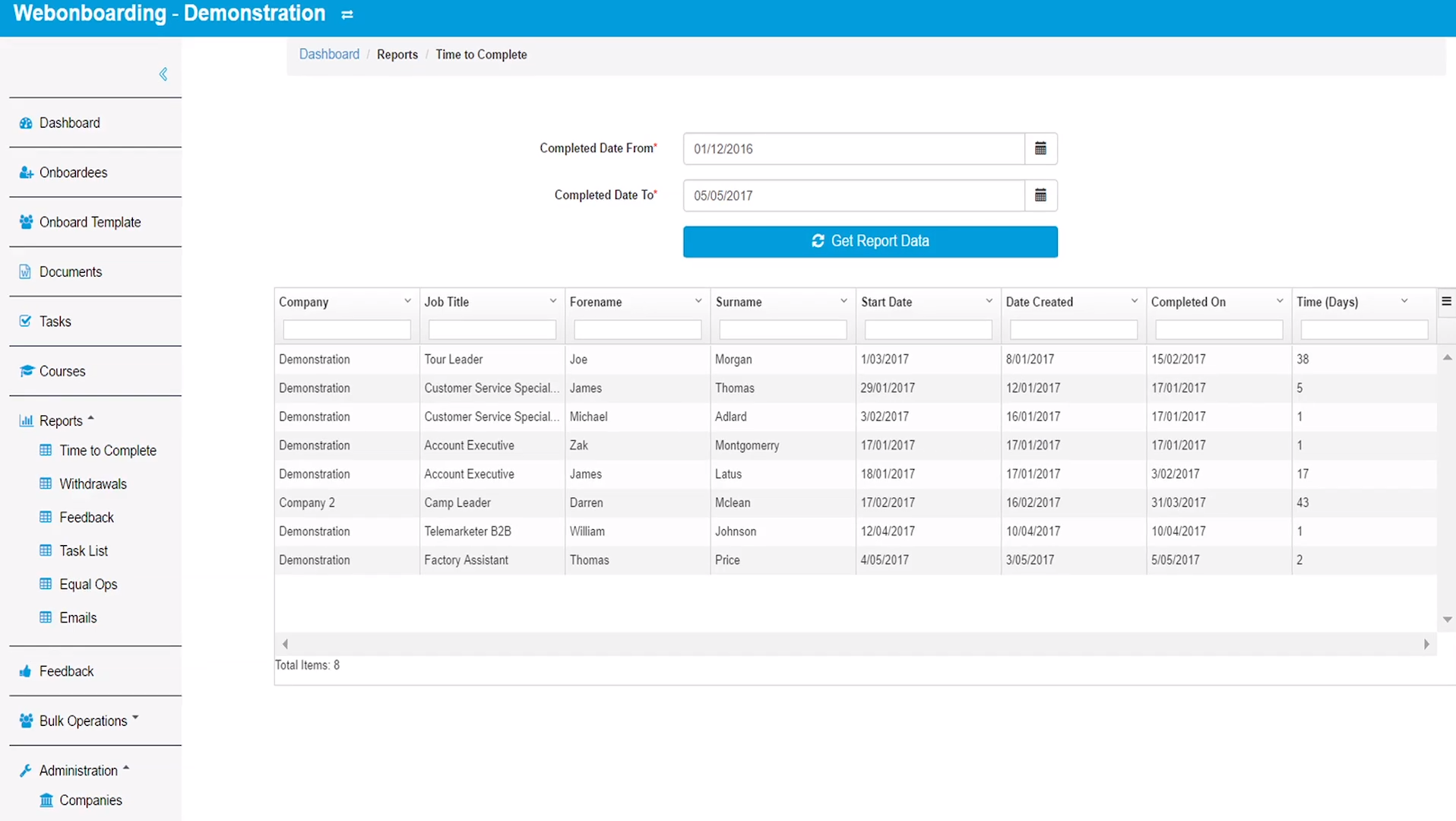Open the calendar picker for Completed Date From

(1040, 148)
